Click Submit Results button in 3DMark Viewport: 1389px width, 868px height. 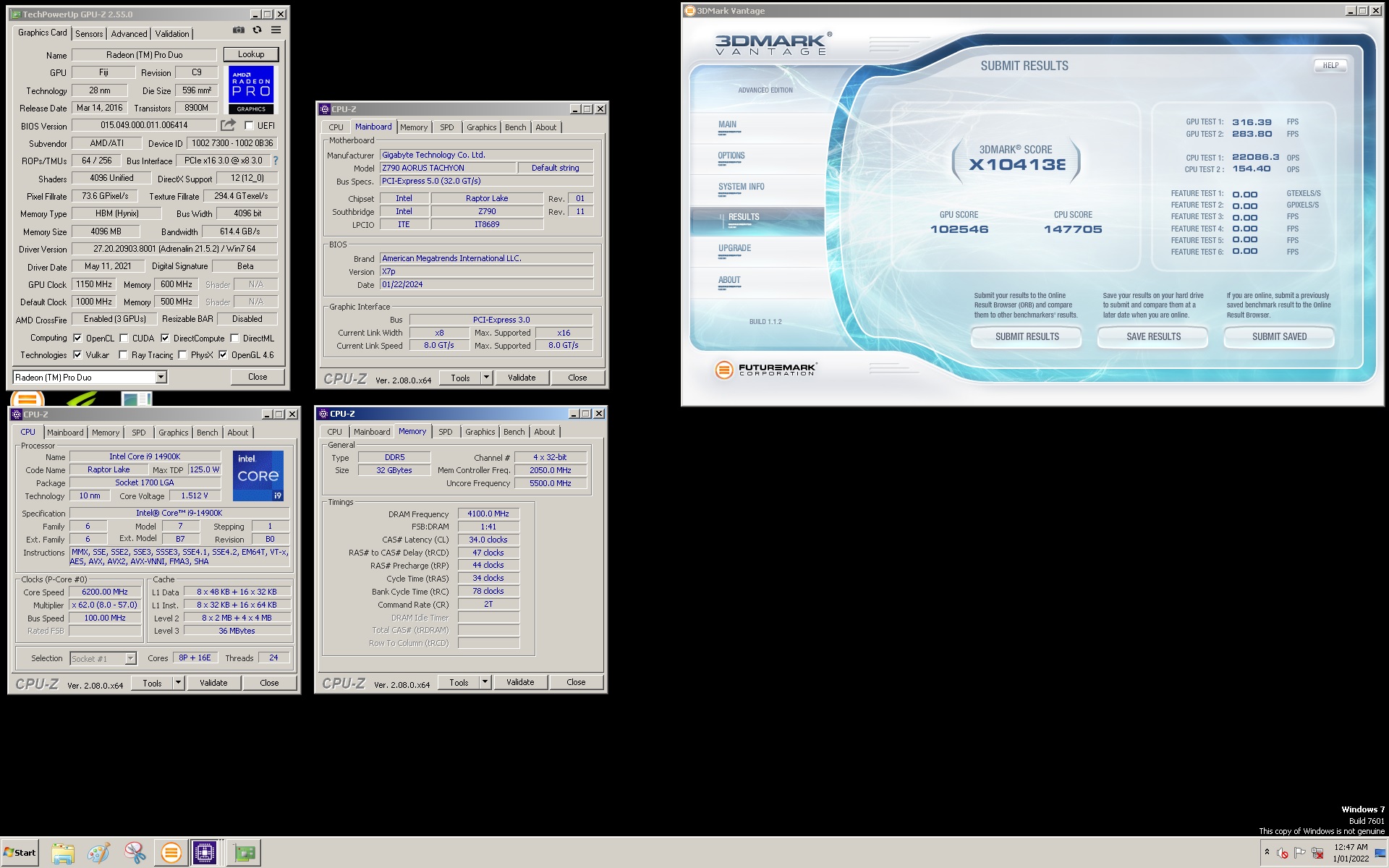click(1027, 337)
